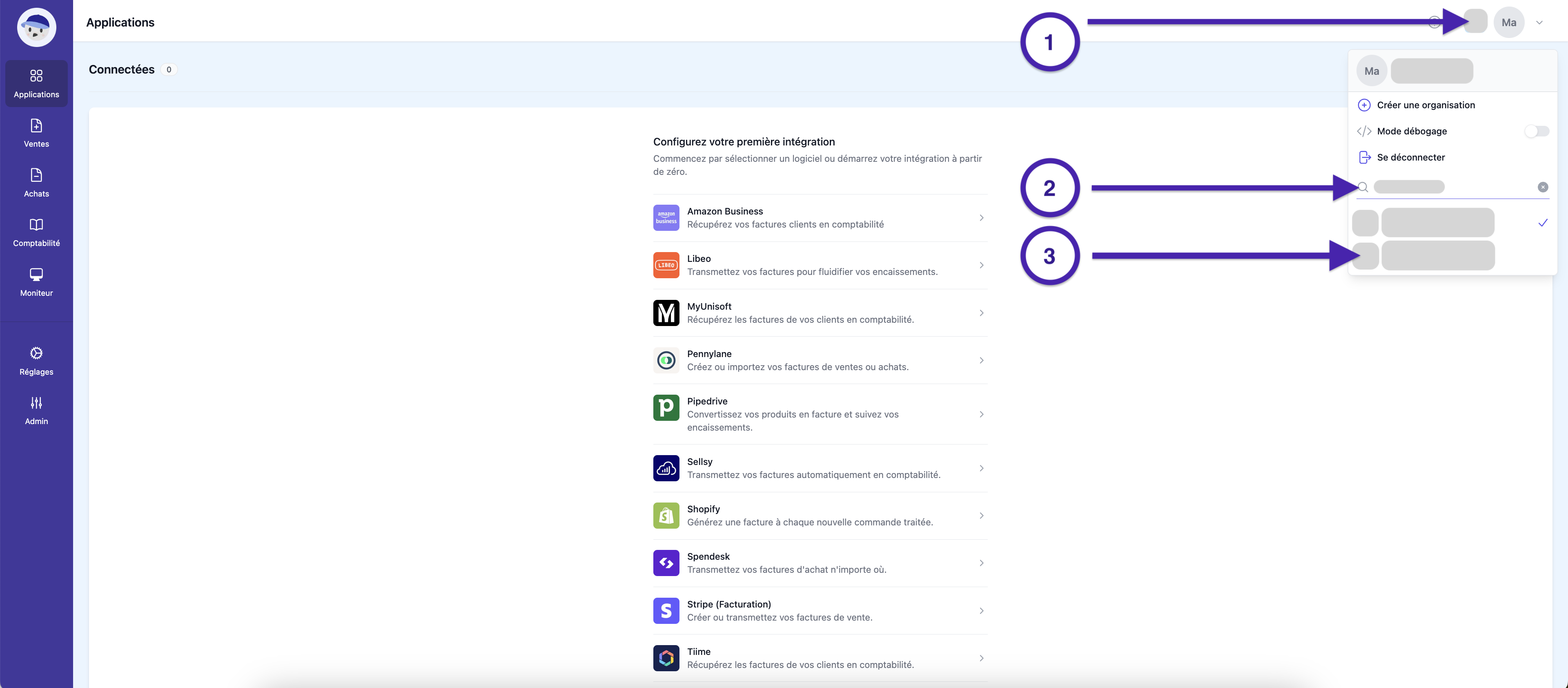Screen dimensions: 1568x688
Task: Open the Applications sidebar section
Action: click(x=36, y=83)
